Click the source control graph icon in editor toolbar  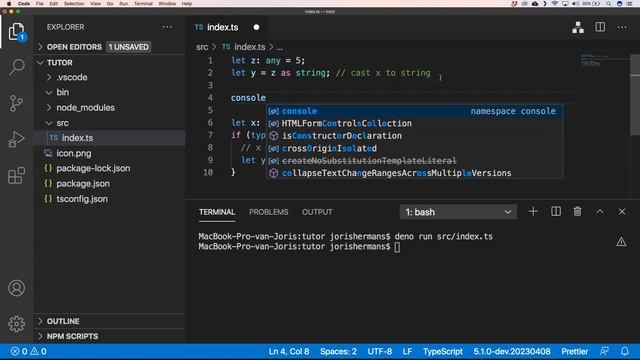point(578,27)
